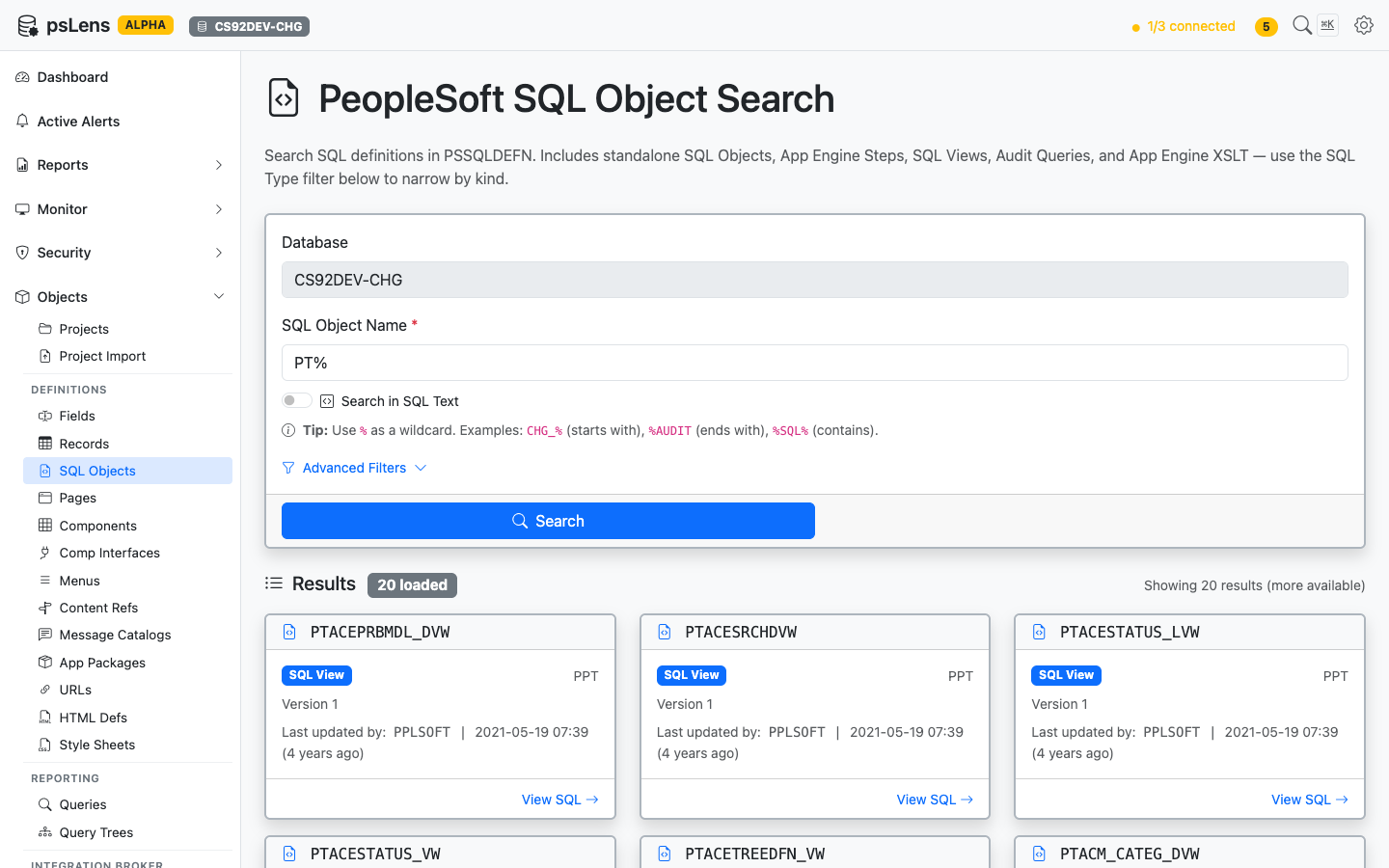Click the 20 loaded results badge

click(x=412, y=585)
